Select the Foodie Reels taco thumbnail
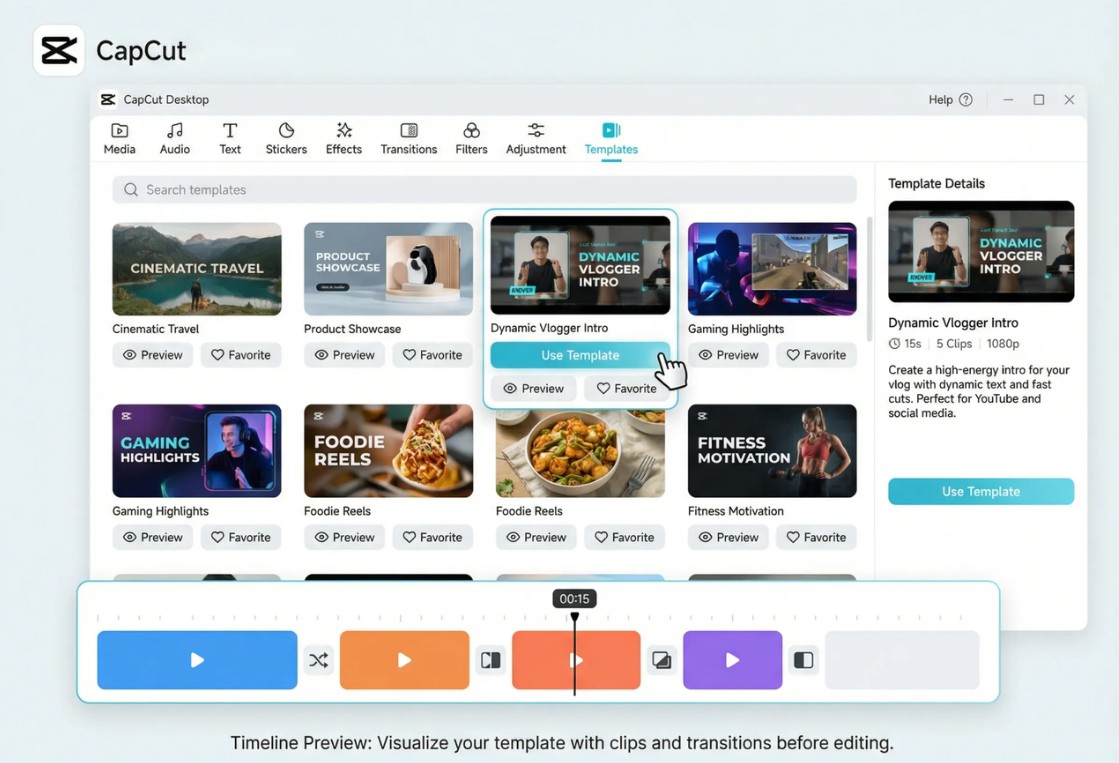Viewport: 1119px width, 763px height. point(388,451)
